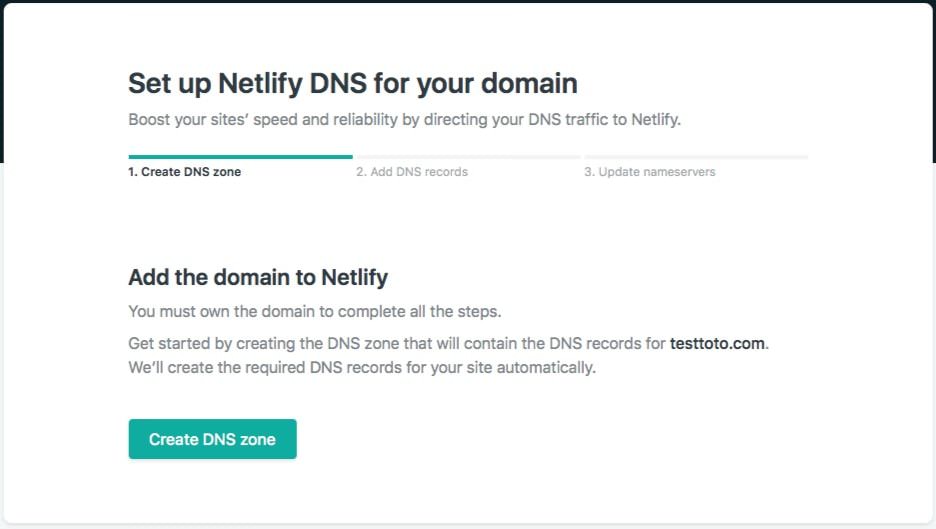The width and height of the screenshot is (936, 529).
Task: Click the gray progress bar above Add DNS records
Action: coord(468,157)
